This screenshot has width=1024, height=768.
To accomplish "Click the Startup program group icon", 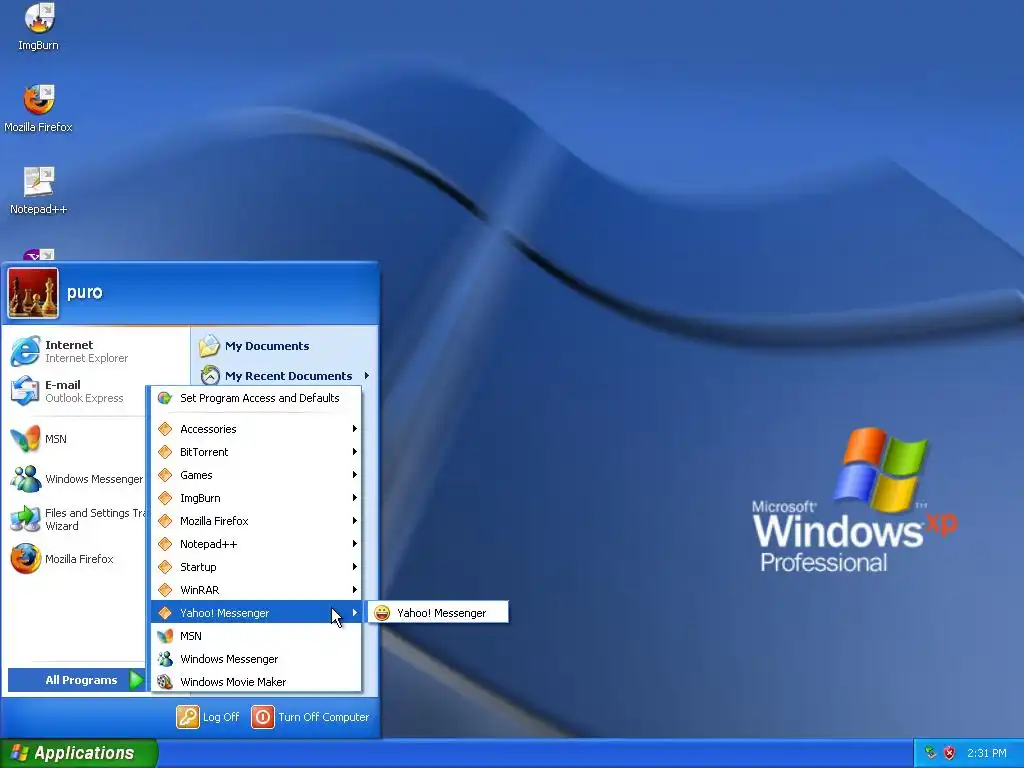I will click(x=165, y=567).
